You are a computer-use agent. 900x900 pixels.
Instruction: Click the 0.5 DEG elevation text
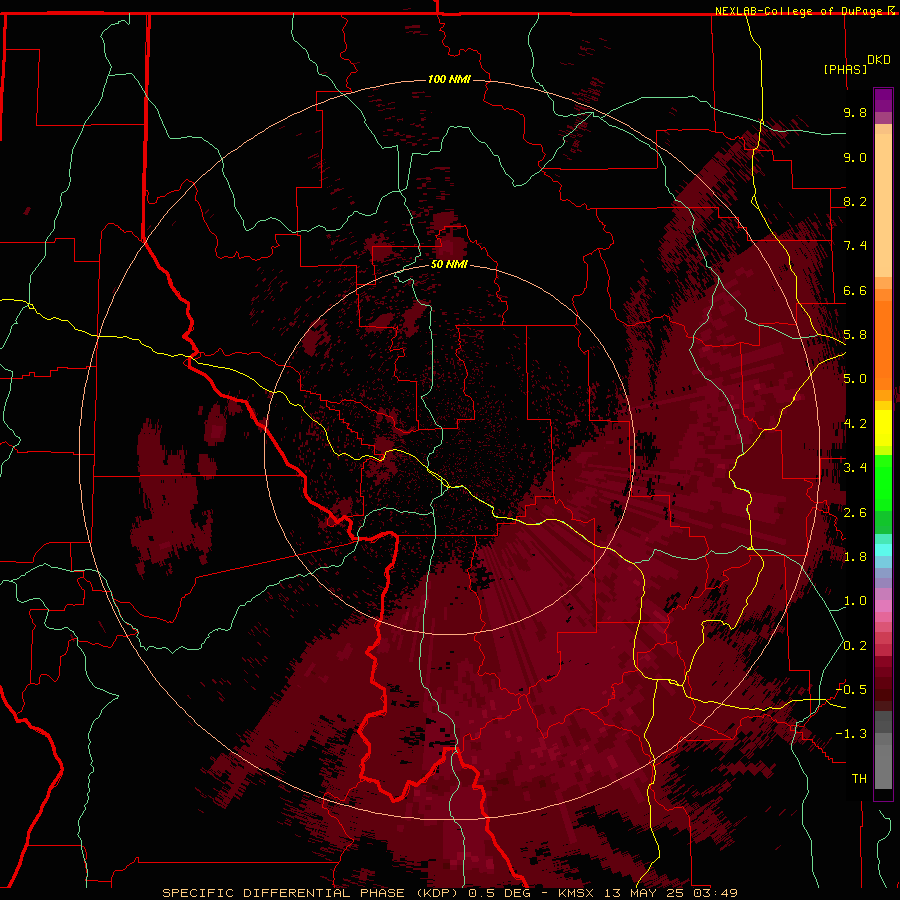(499, 893)
